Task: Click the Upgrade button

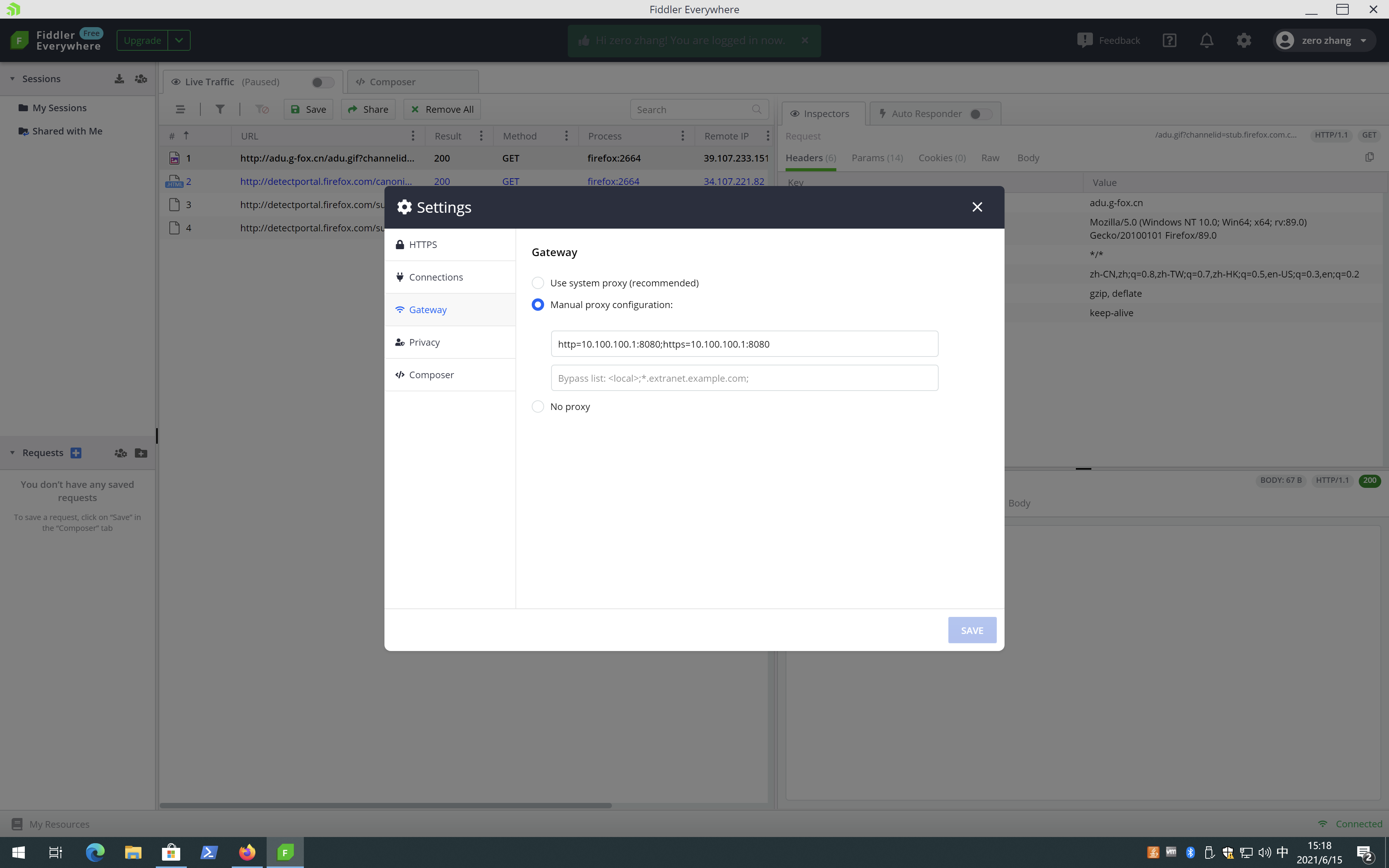Action: (142, 40)
